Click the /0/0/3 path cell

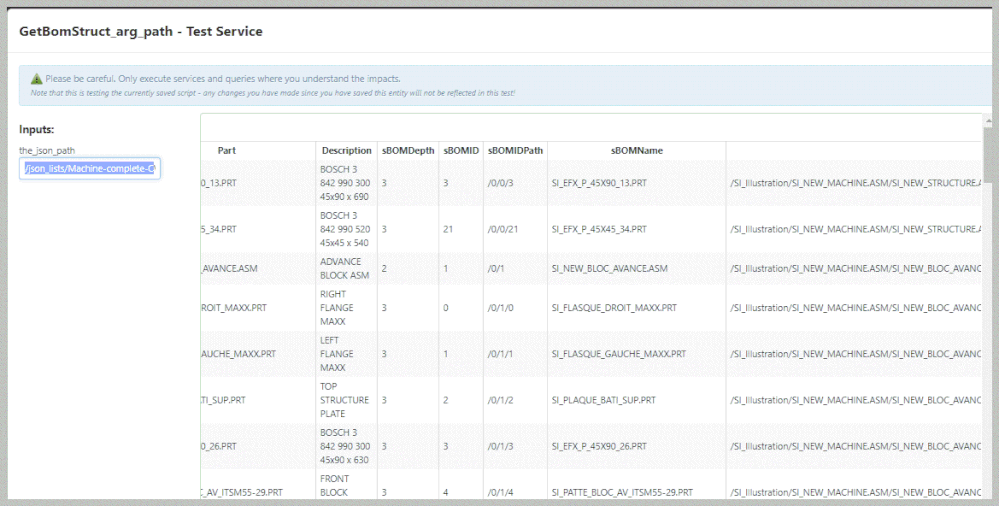pyautogui.click(x=500, y=183)
